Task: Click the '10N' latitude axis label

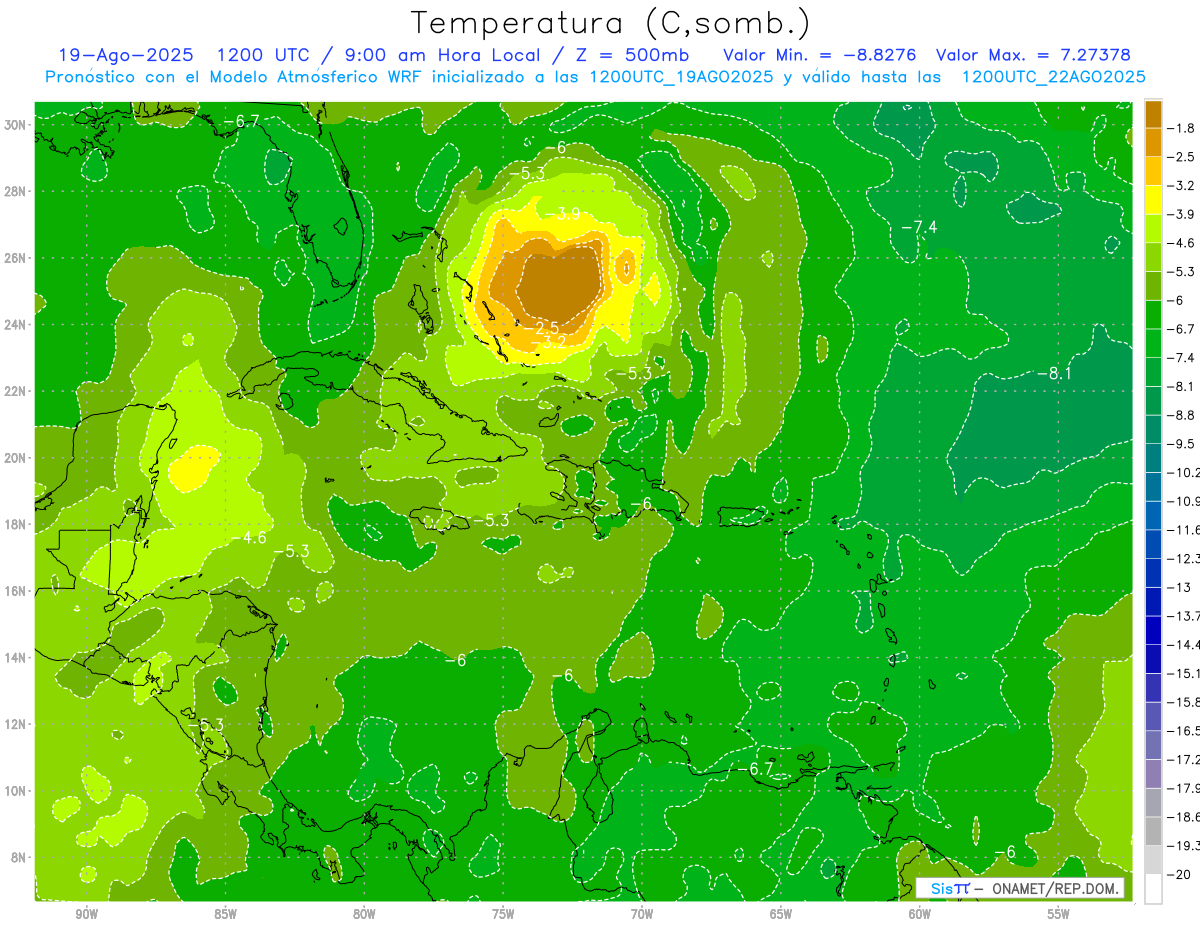Action: (x=16, y=790)
